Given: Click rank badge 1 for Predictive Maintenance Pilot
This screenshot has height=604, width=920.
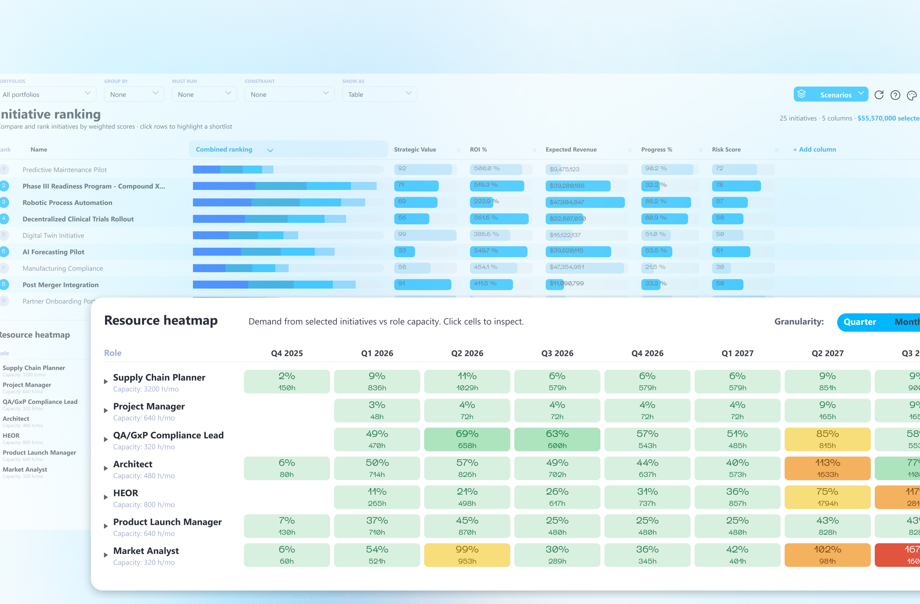Looking at the screenshot, I should 4,170.
